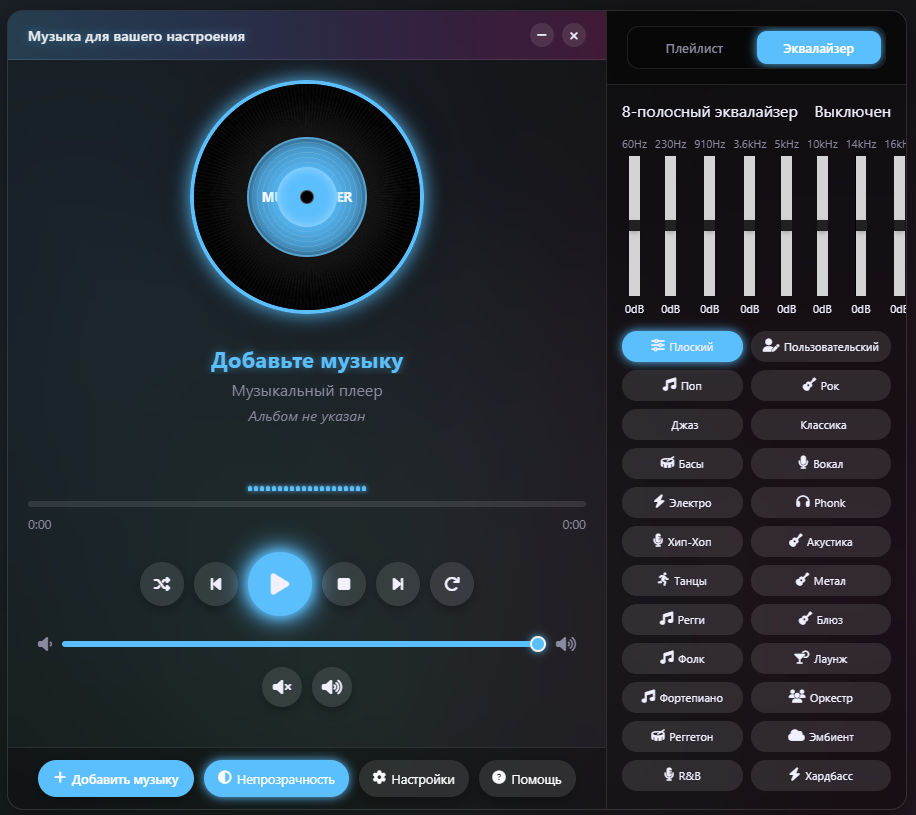Viewport: 916px width, 815px height.
Task: Switch to the Плейлист tab
Action: coord(694,48)
